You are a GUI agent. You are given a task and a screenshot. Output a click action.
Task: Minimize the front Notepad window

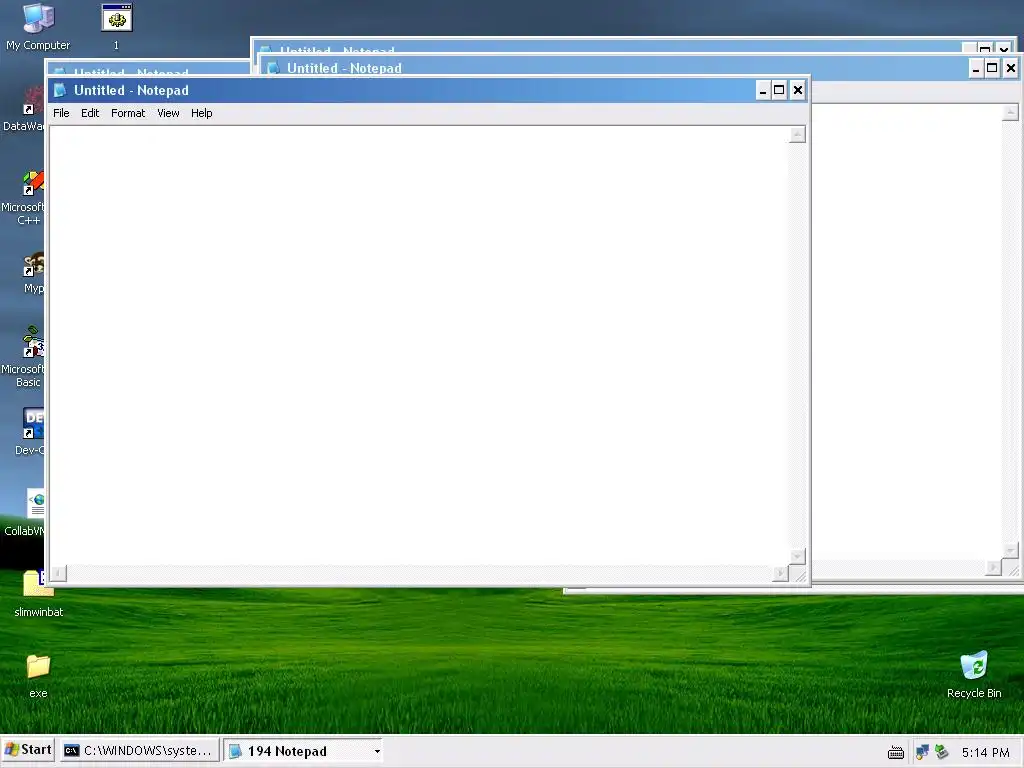point(763,90)
